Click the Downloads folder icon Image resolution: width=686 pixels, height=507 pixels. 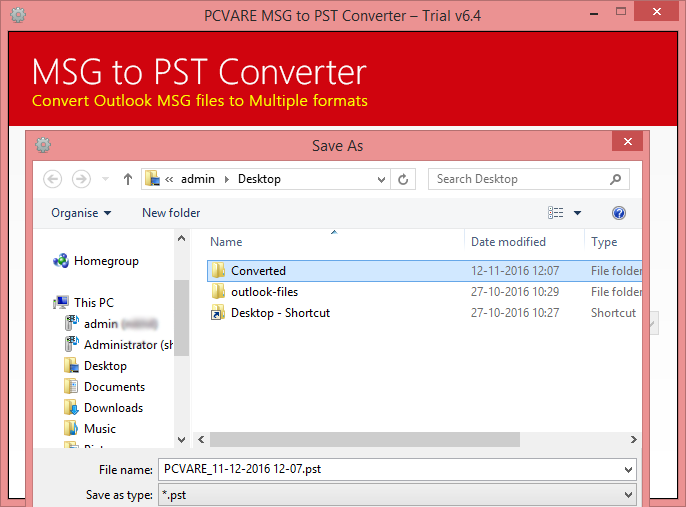[71, 408]
